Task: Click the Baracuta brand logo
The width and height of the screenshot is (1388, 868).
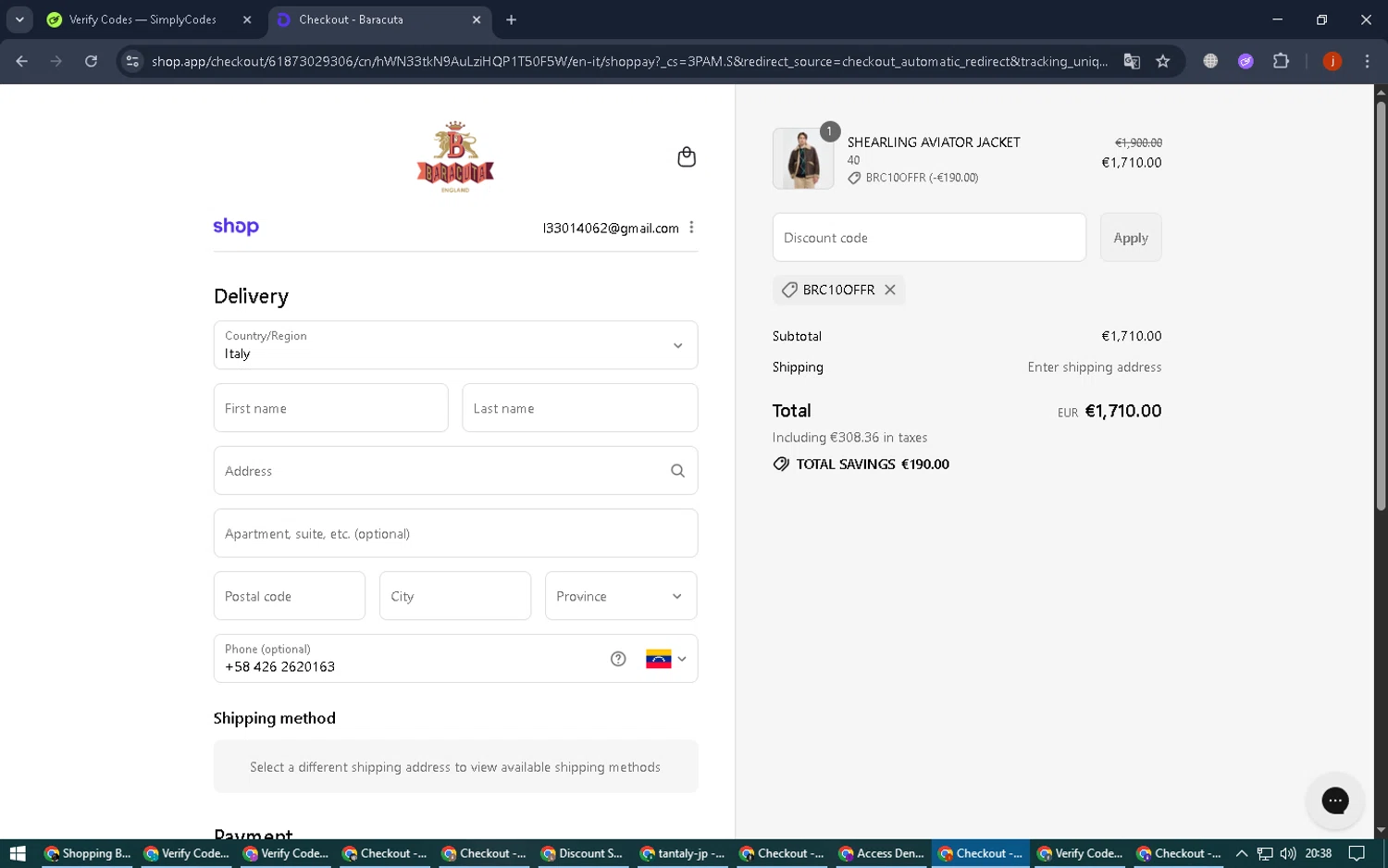Action: [x=455, y=156]
